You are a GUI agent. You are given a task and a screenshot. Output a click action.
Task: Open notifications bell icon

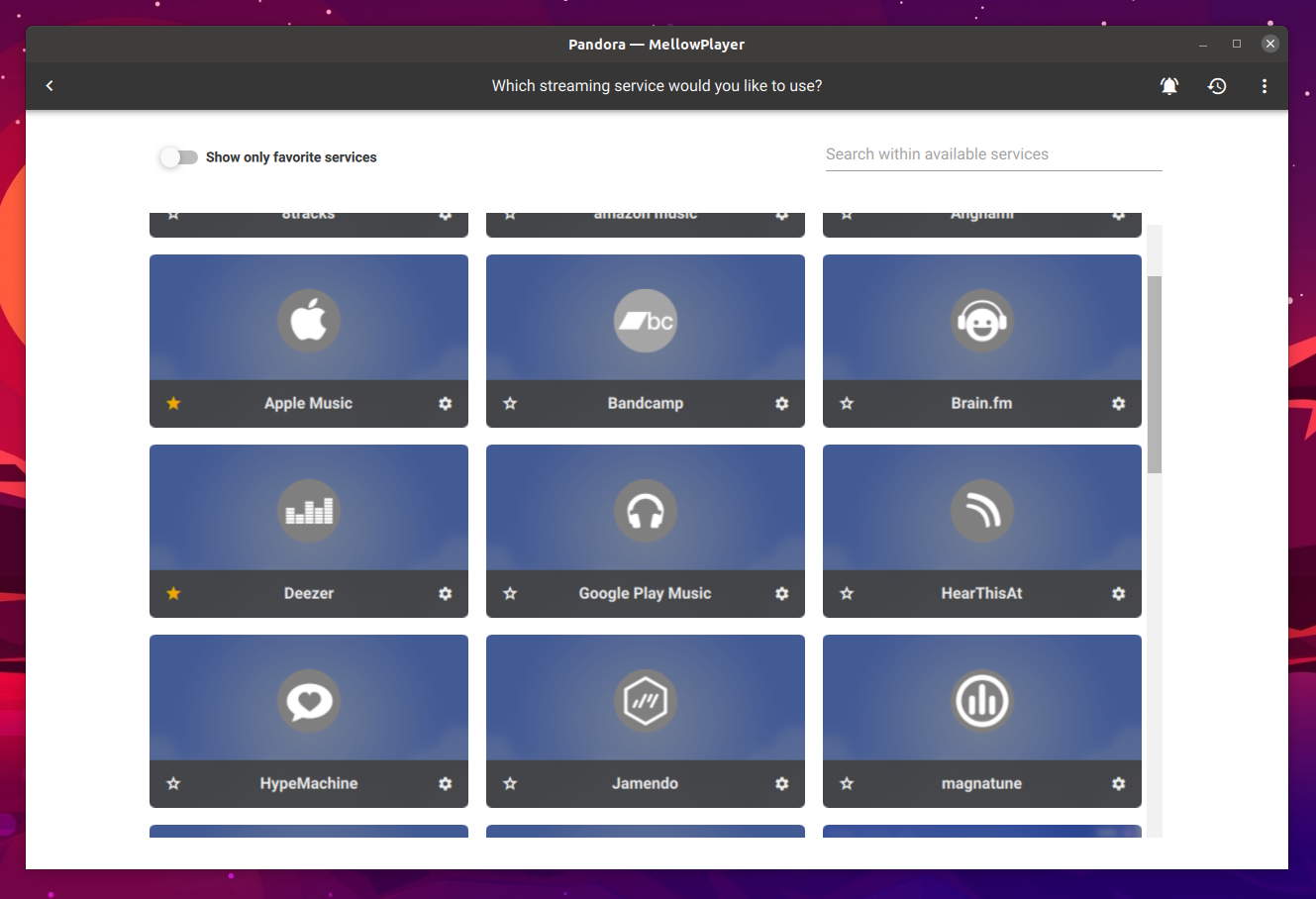[x=1169, y=86]
